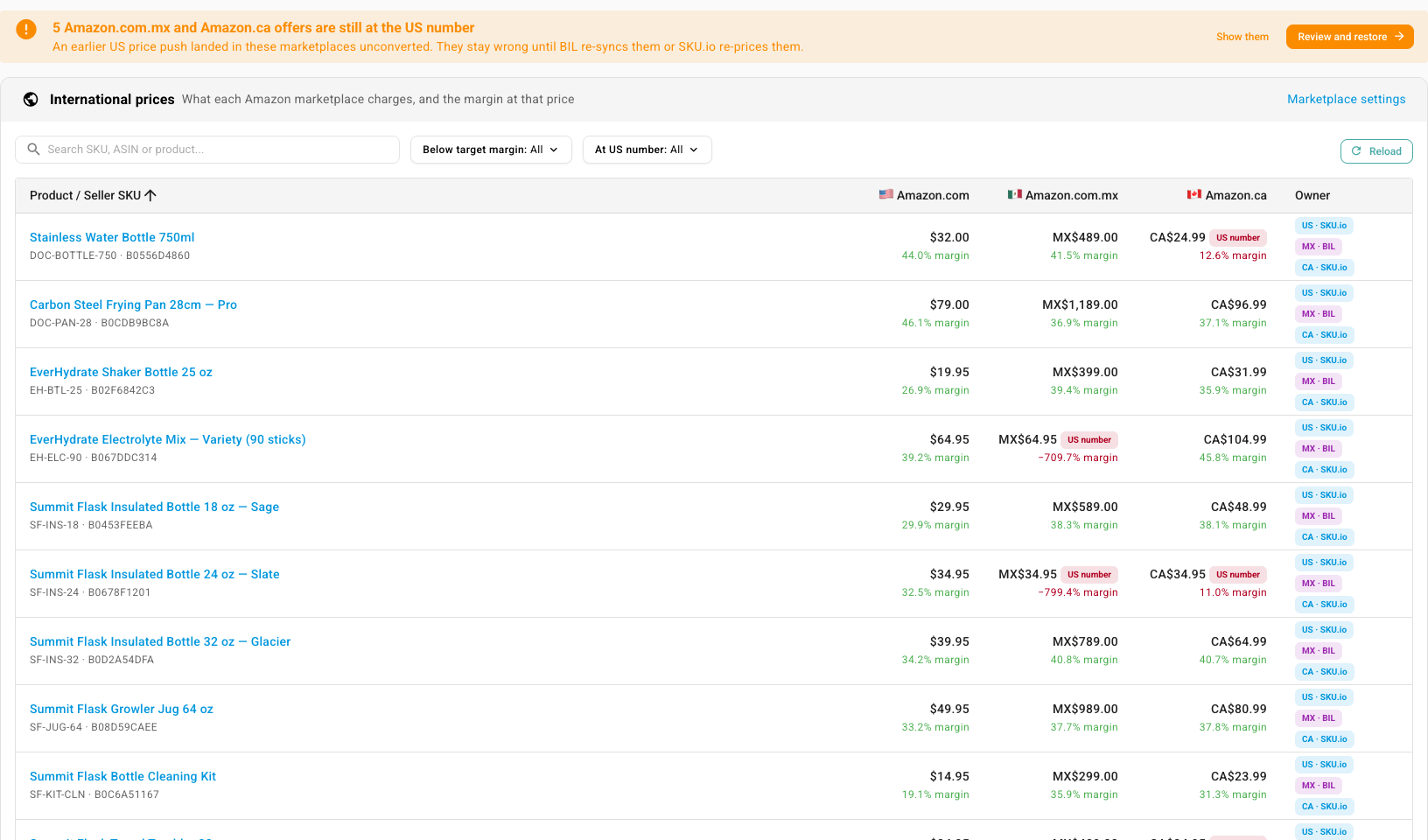Click CA · SKU.io tag in EverHydrate Shaker Bottle row
1428x840 pixels.
[1324, 402]
